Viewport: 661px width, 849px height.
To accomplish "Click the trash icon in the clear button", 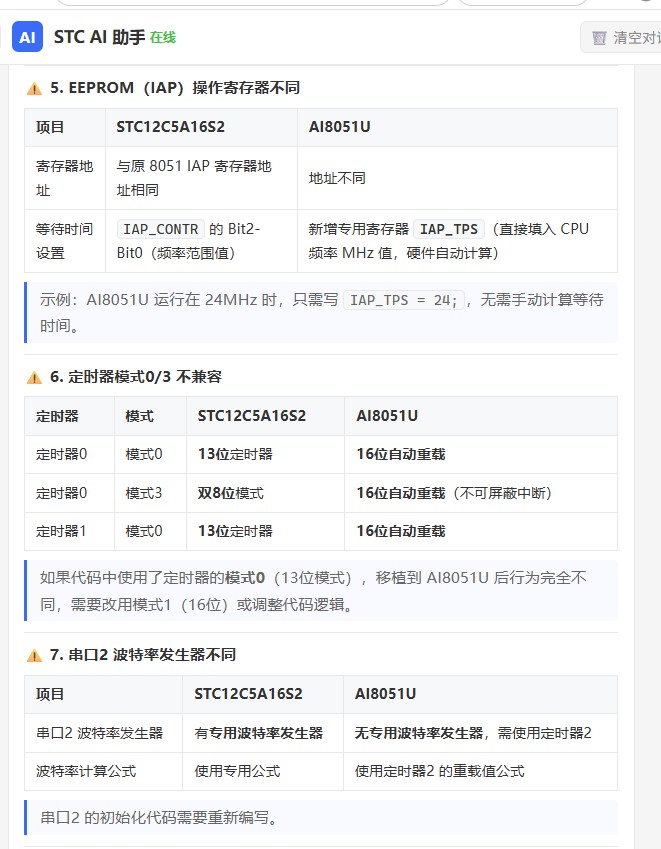I will [x=599, y=38].
